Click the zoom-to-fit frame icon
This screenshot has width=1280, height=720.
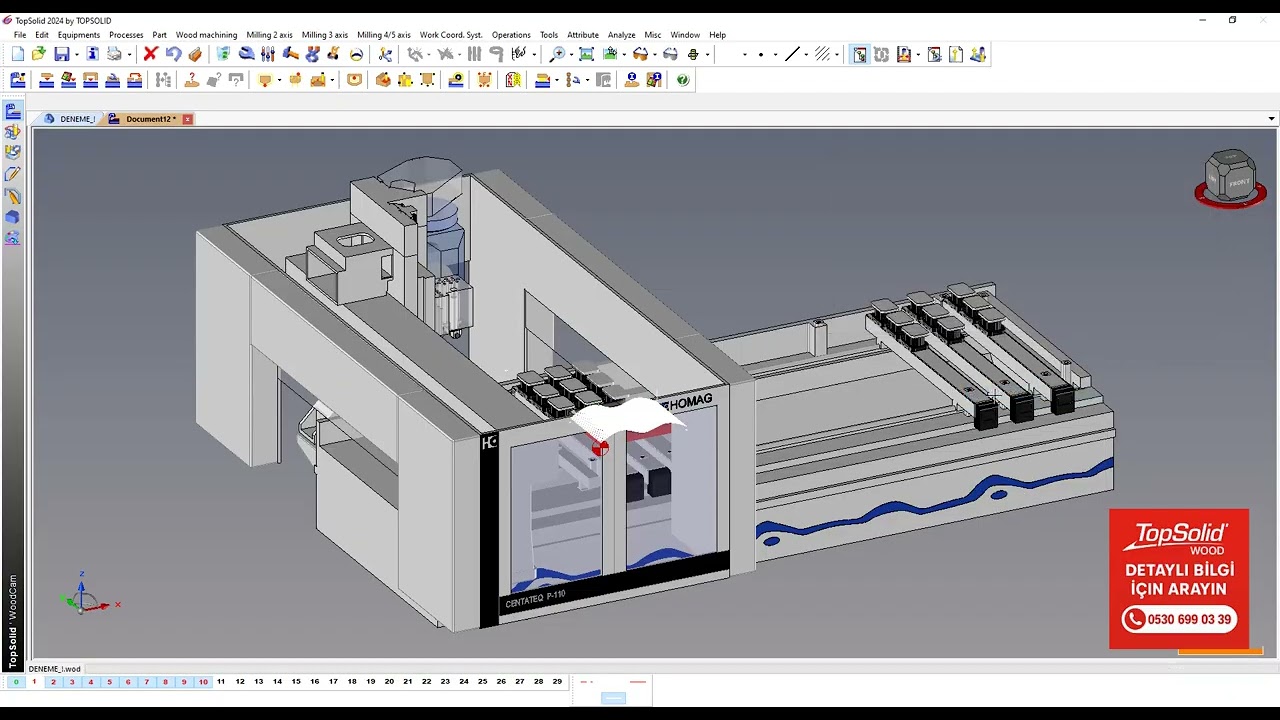click(586, 54)
